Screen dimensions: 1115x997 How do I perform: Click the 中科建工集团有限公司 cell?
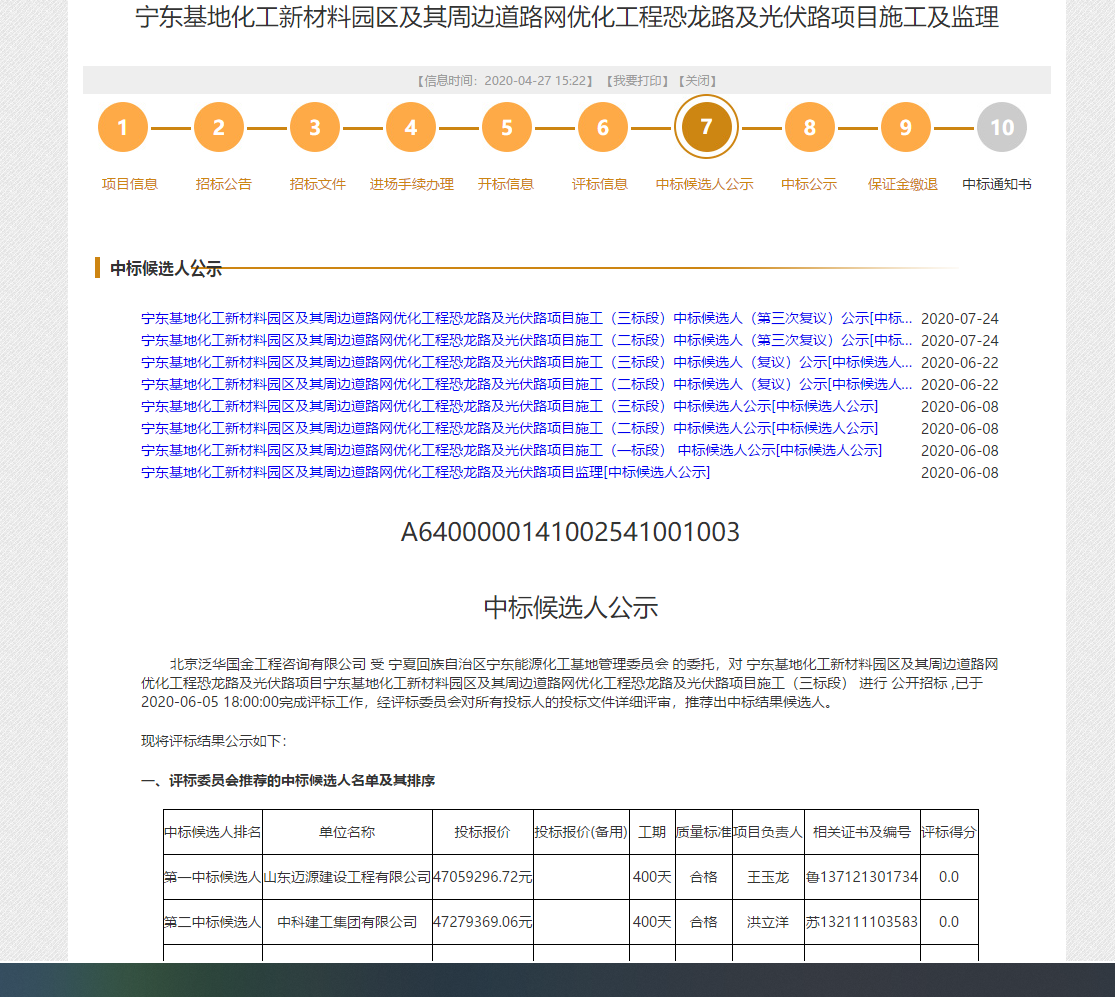347,922
